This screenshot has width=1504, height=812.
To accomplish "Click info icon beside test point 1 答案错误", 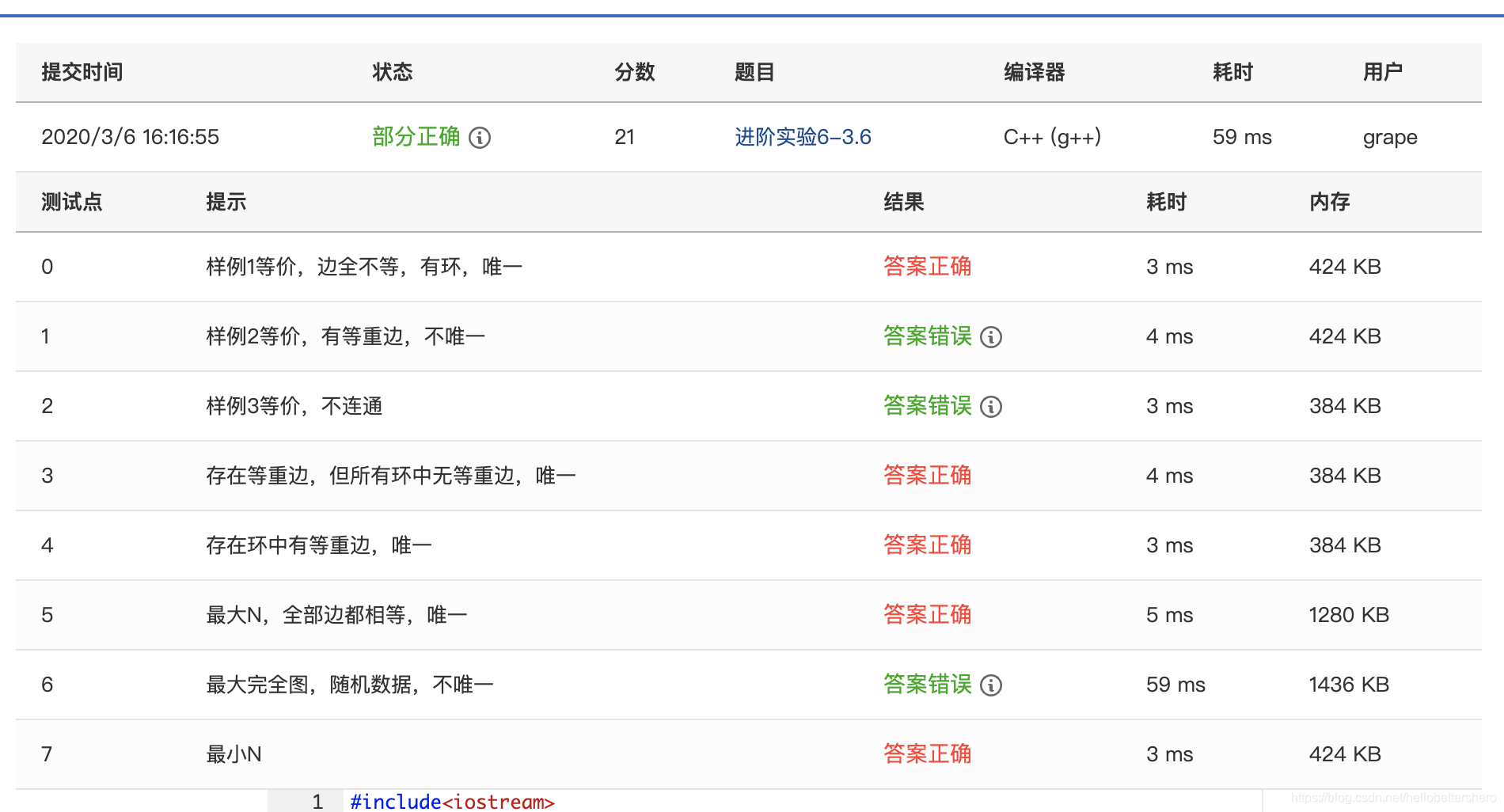I will tap(991, 337).
